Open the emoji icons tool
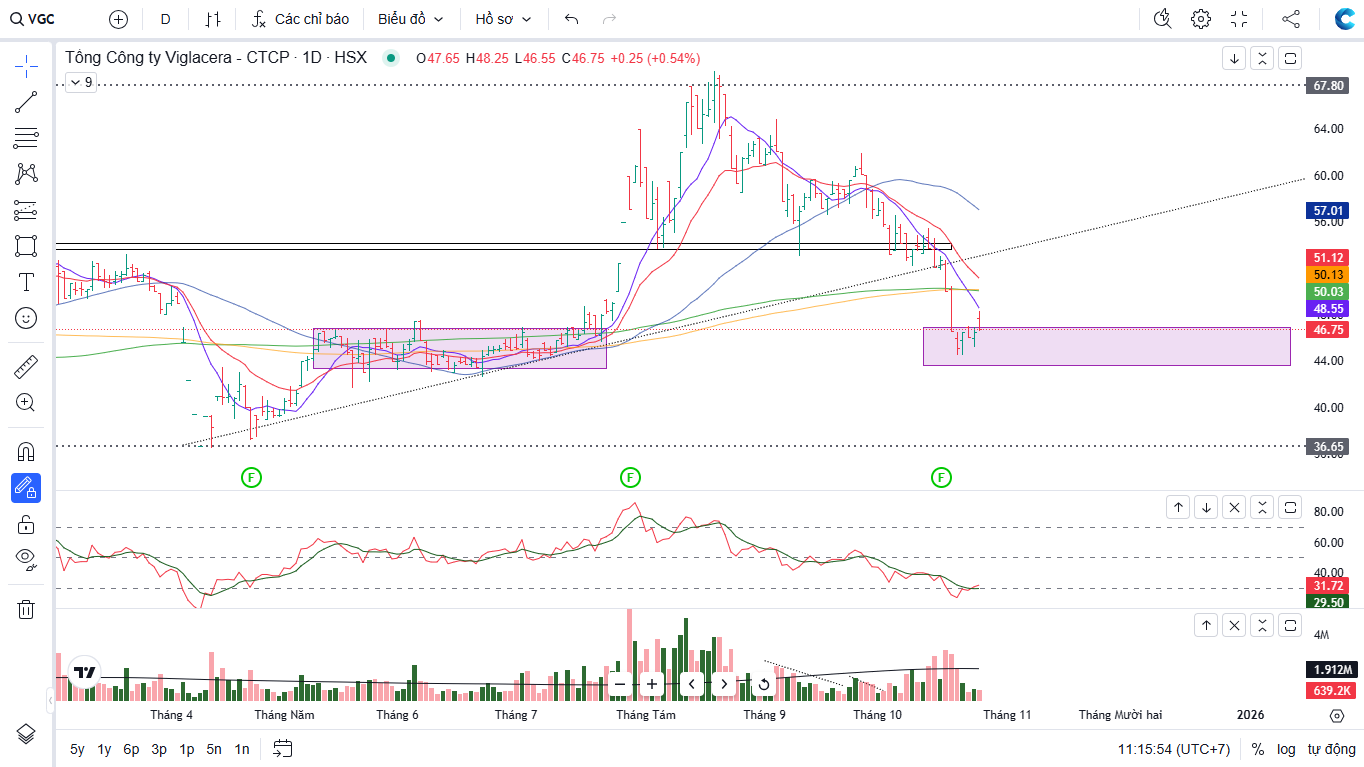1364x767 pixels. (x=26, y=318)
